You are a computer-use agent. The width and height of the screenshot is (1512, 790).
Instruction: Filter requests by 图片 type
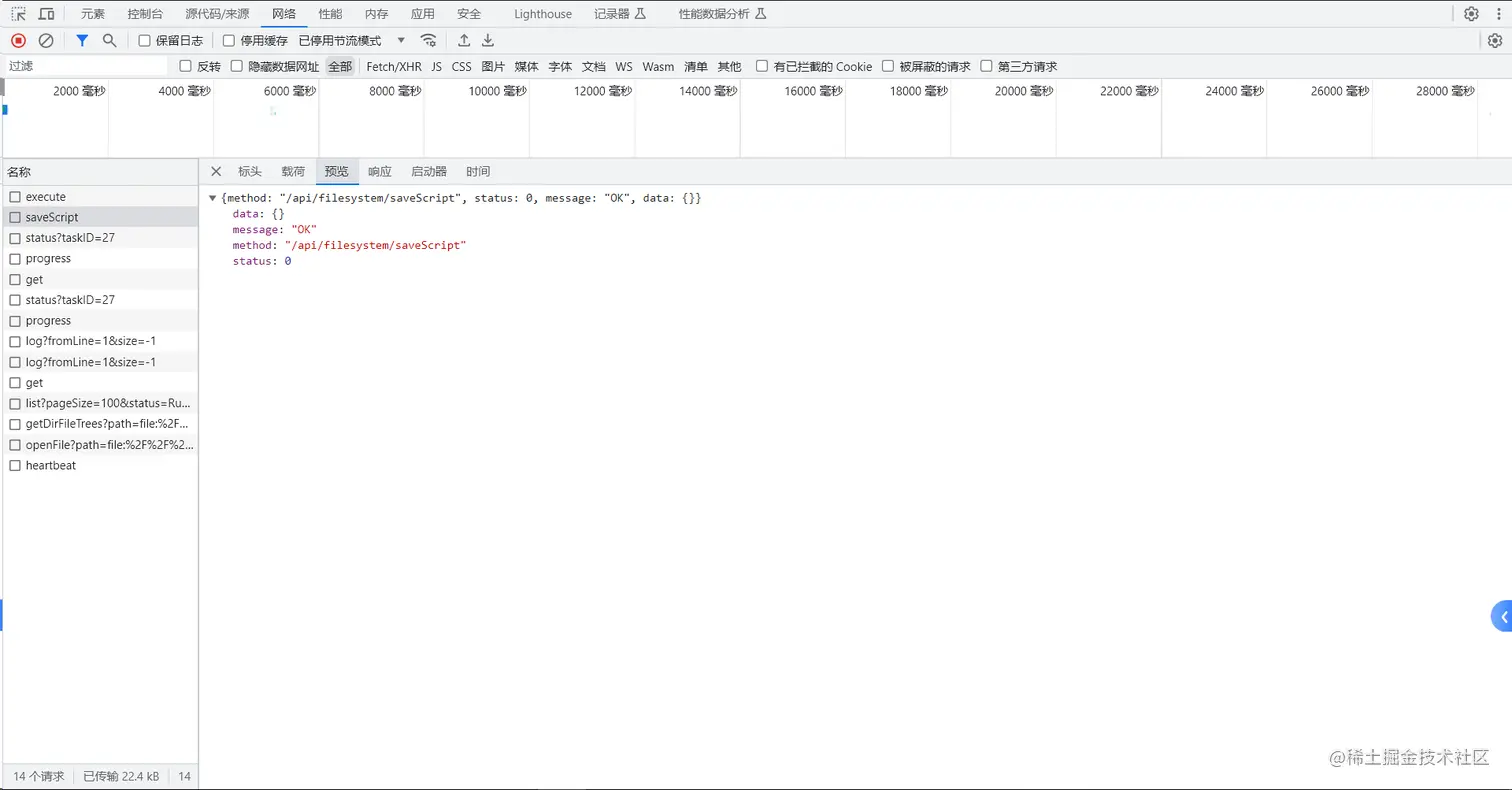(493, 67)
